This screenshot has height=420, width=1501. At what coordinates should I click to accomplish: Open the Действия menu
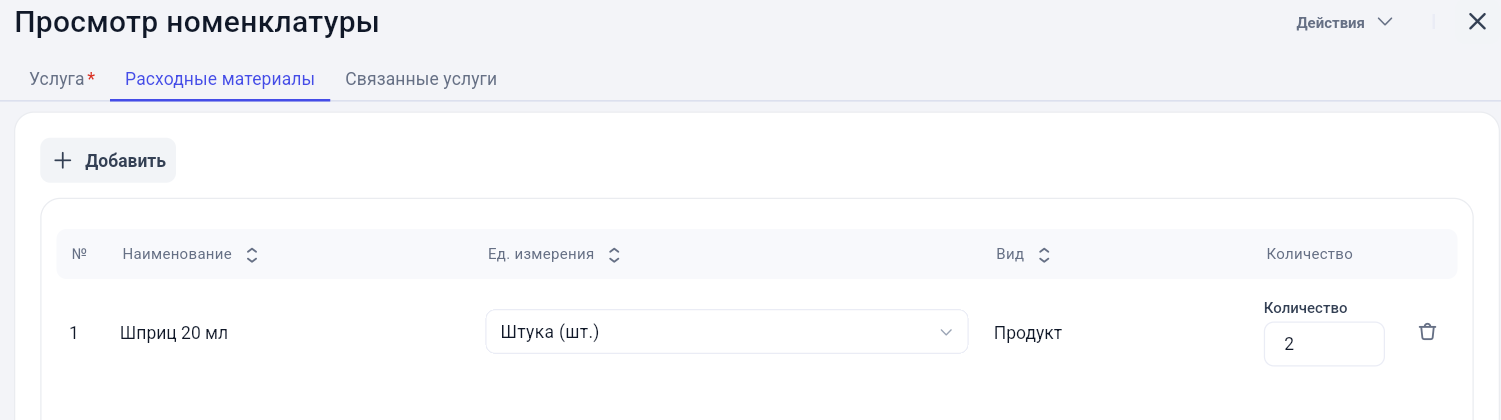tap(1344, 22)
